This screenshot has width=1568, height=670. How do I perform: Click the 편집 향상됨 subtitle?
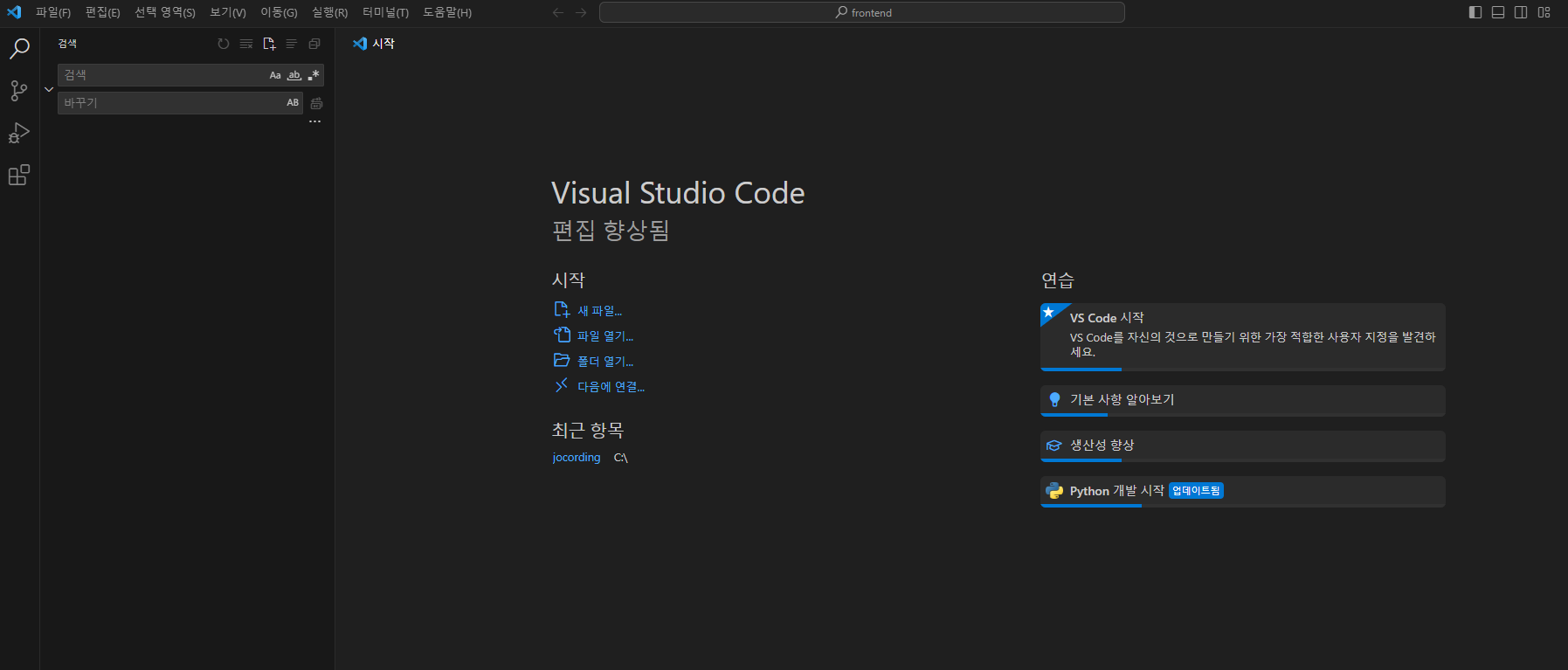[611, 231]
